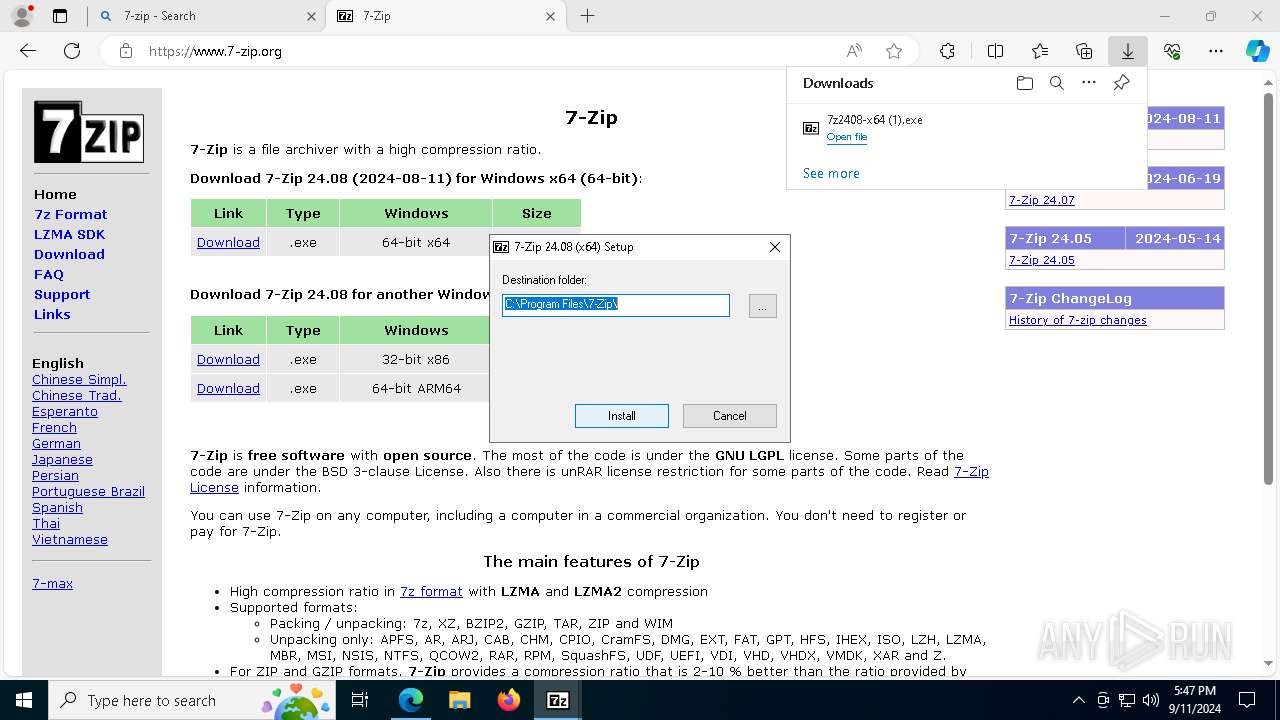Open Browser essentials heart icon
Screen dimensions: 1280x720
[1172, 51]
